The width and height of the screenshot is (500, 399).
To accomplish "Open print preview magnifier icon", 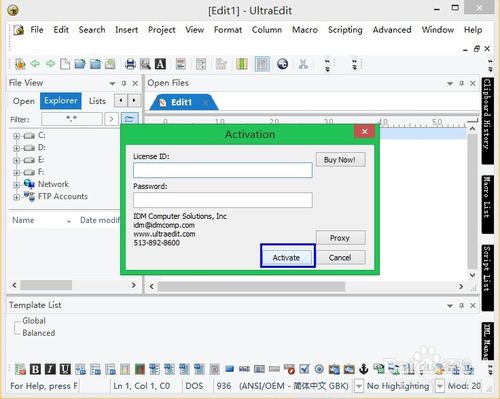I will click(145, 64).
